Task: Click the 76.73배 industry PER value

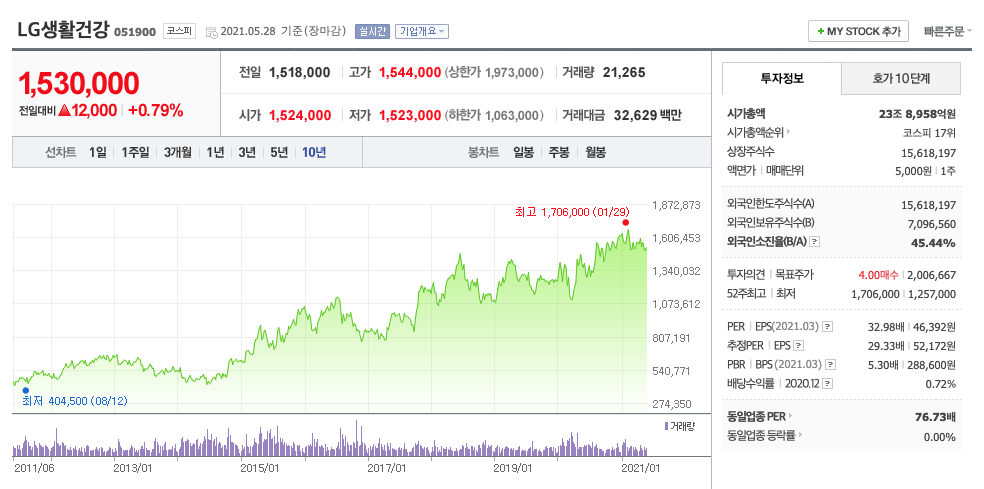Action: 936,416
